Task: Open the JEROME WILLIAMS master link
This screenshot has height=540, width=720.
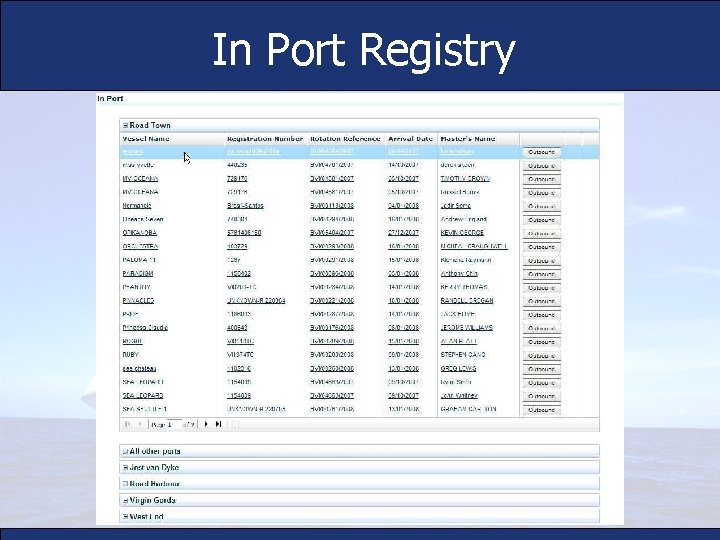Action: pyautogui.click(x=467, y=328)
